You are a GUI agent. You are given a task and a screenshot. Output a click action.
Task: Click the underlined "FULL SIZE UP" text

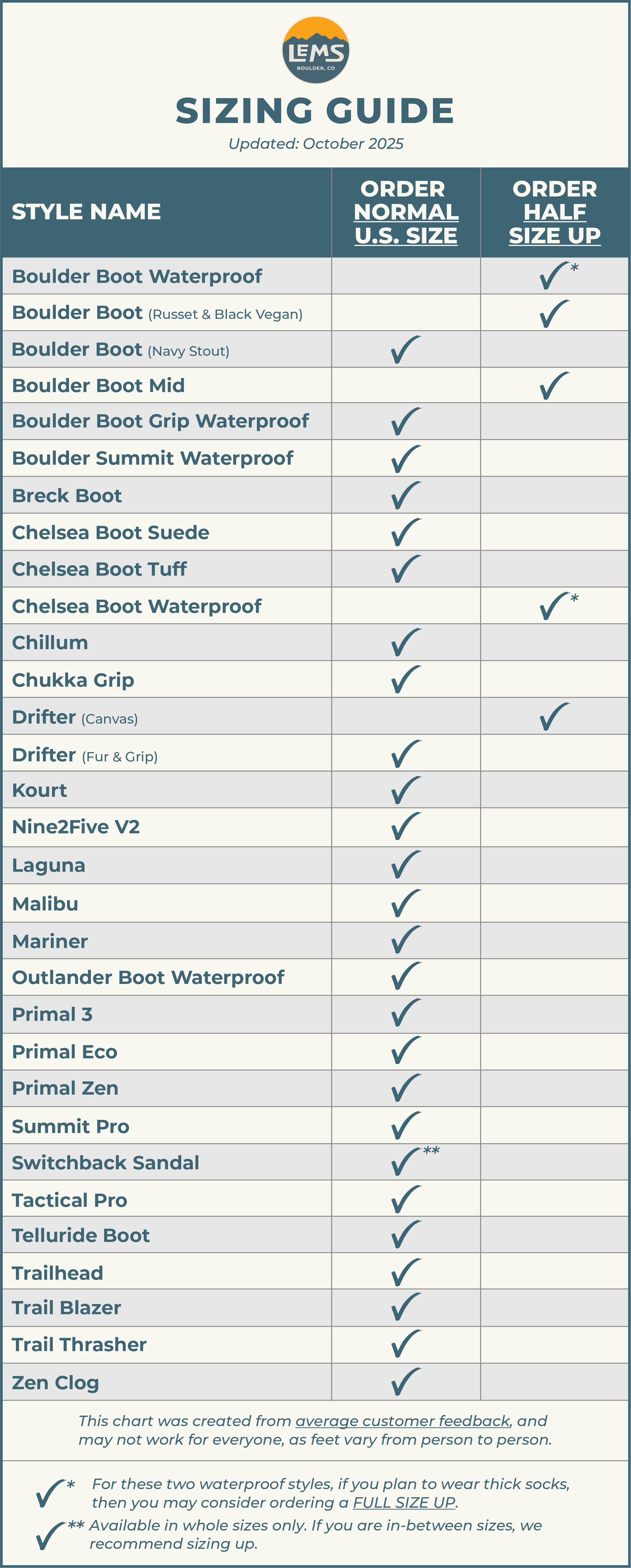(404, 1502)
